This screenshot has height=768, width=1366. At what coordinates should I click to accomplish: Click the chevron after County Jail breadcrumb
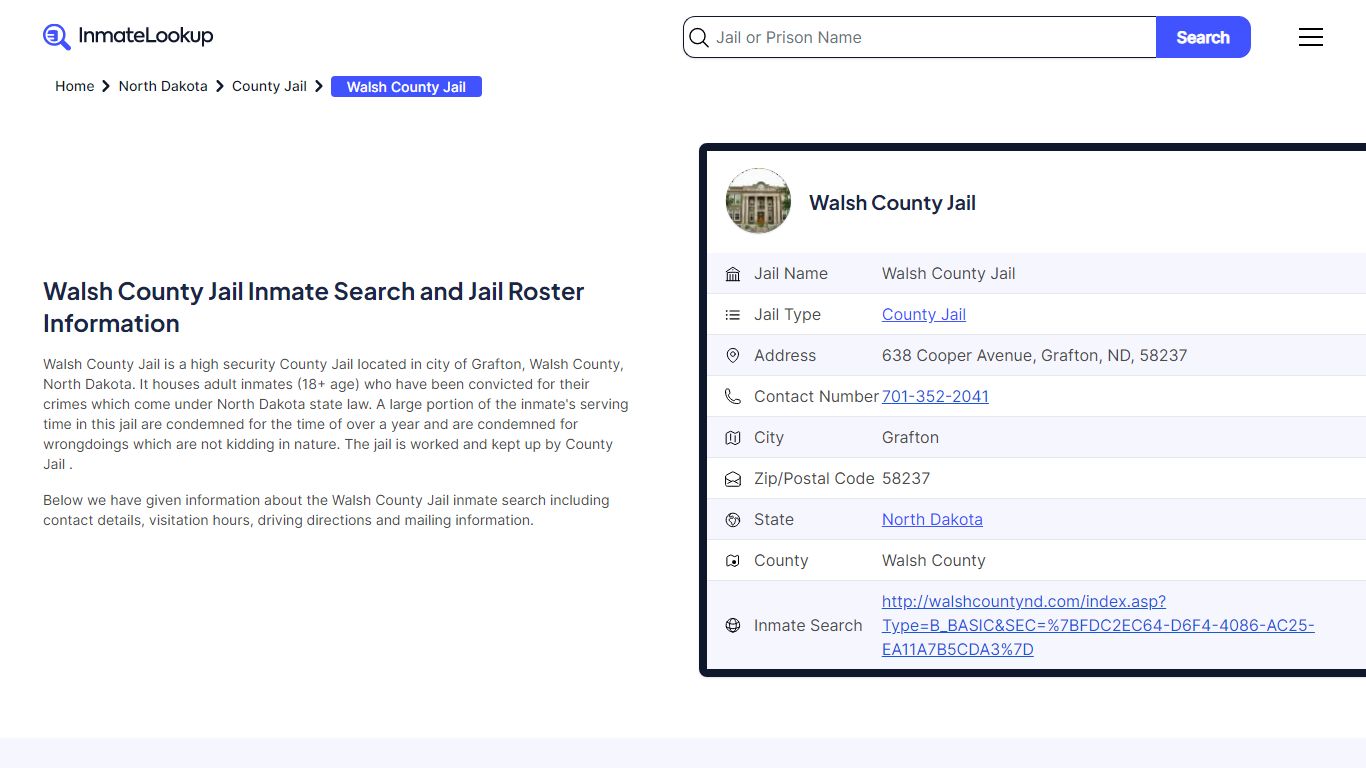click(x=319, y=87)
